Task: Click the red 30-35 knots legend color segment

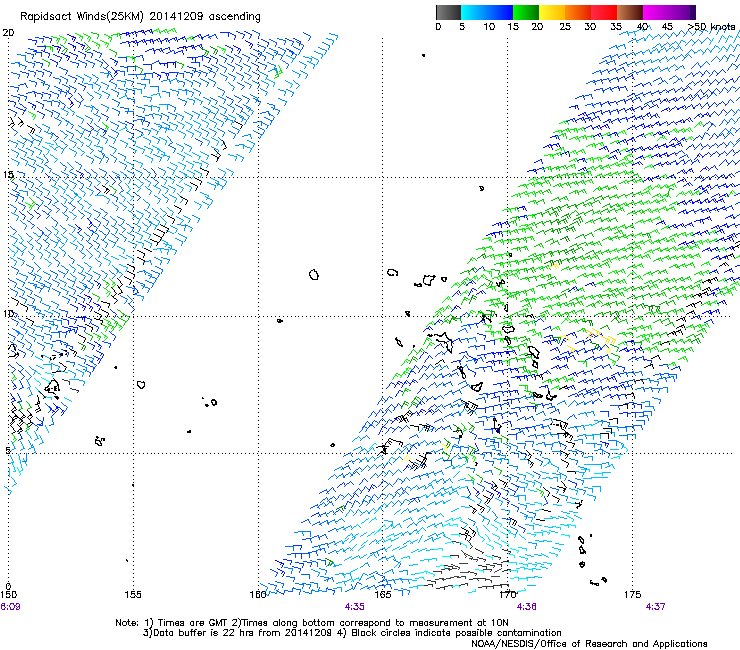Action: (x=604, y=12)
